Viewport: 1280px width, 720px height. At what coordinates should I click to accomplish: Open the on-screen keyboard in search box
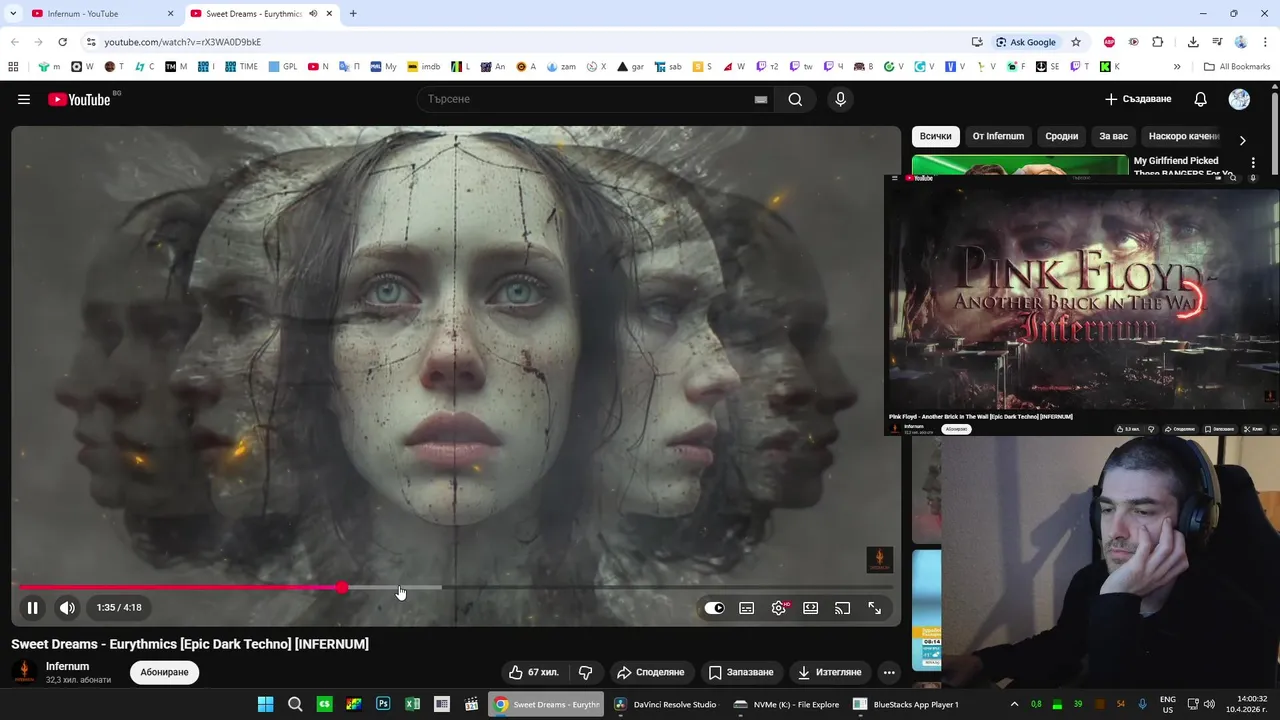coord(761,99)
